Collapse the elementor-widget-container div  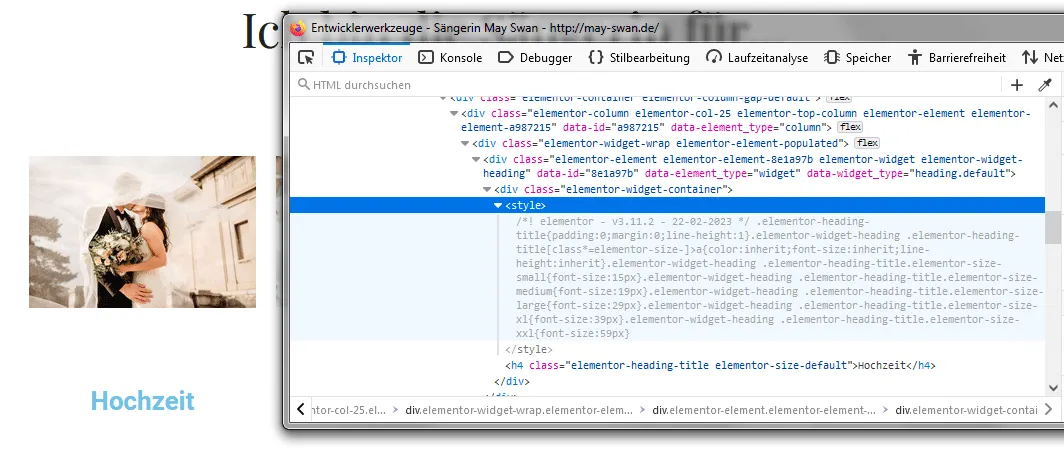487,189
